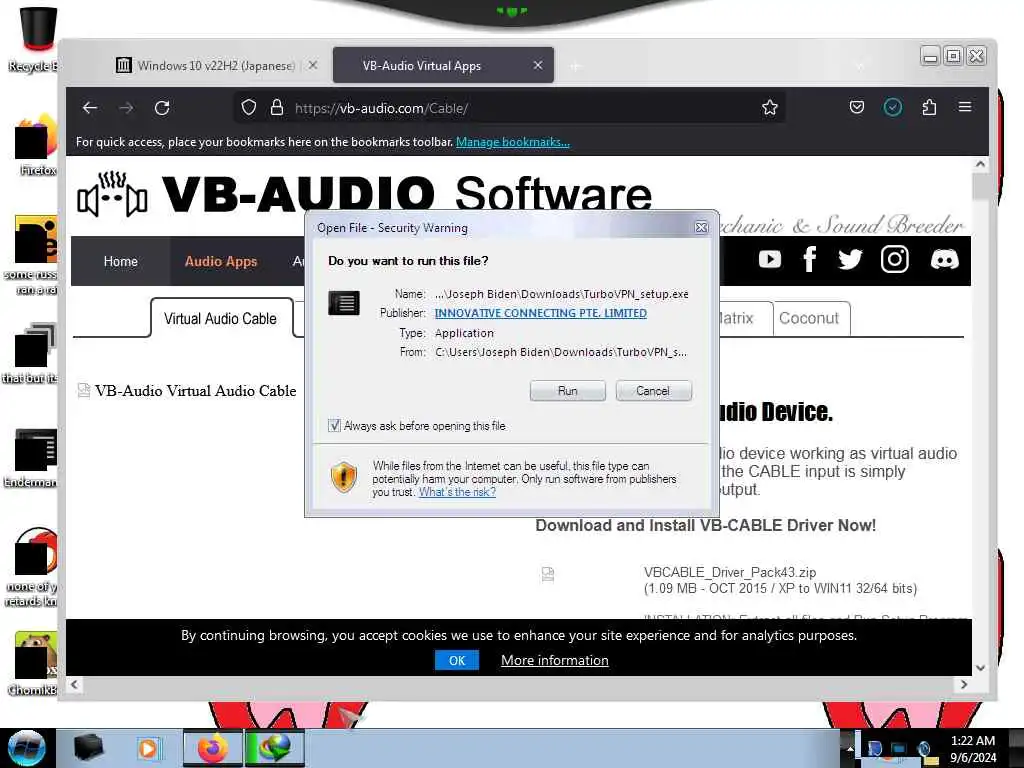Image resolution: width=1024 pixels, height=768 pixels.
Task: Click Cancel in the security warning
Action: coord(653,391)
